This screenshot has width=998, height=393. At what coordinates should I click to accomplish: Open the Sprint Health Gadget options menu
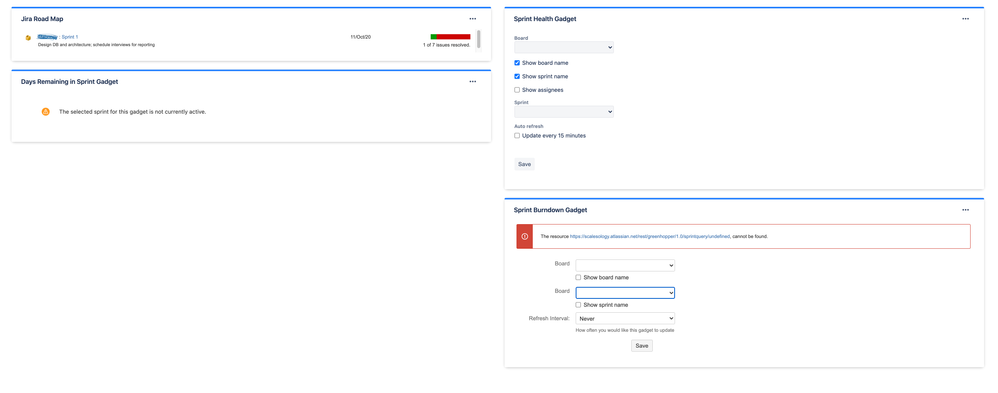[966, 19]
